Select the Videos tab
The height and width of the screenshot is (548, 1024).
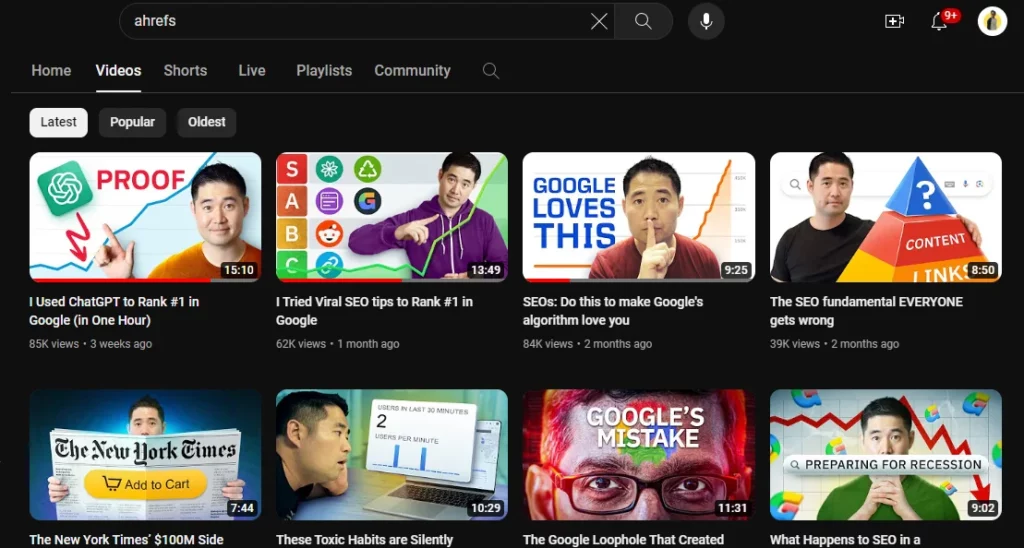coord(118,71)
